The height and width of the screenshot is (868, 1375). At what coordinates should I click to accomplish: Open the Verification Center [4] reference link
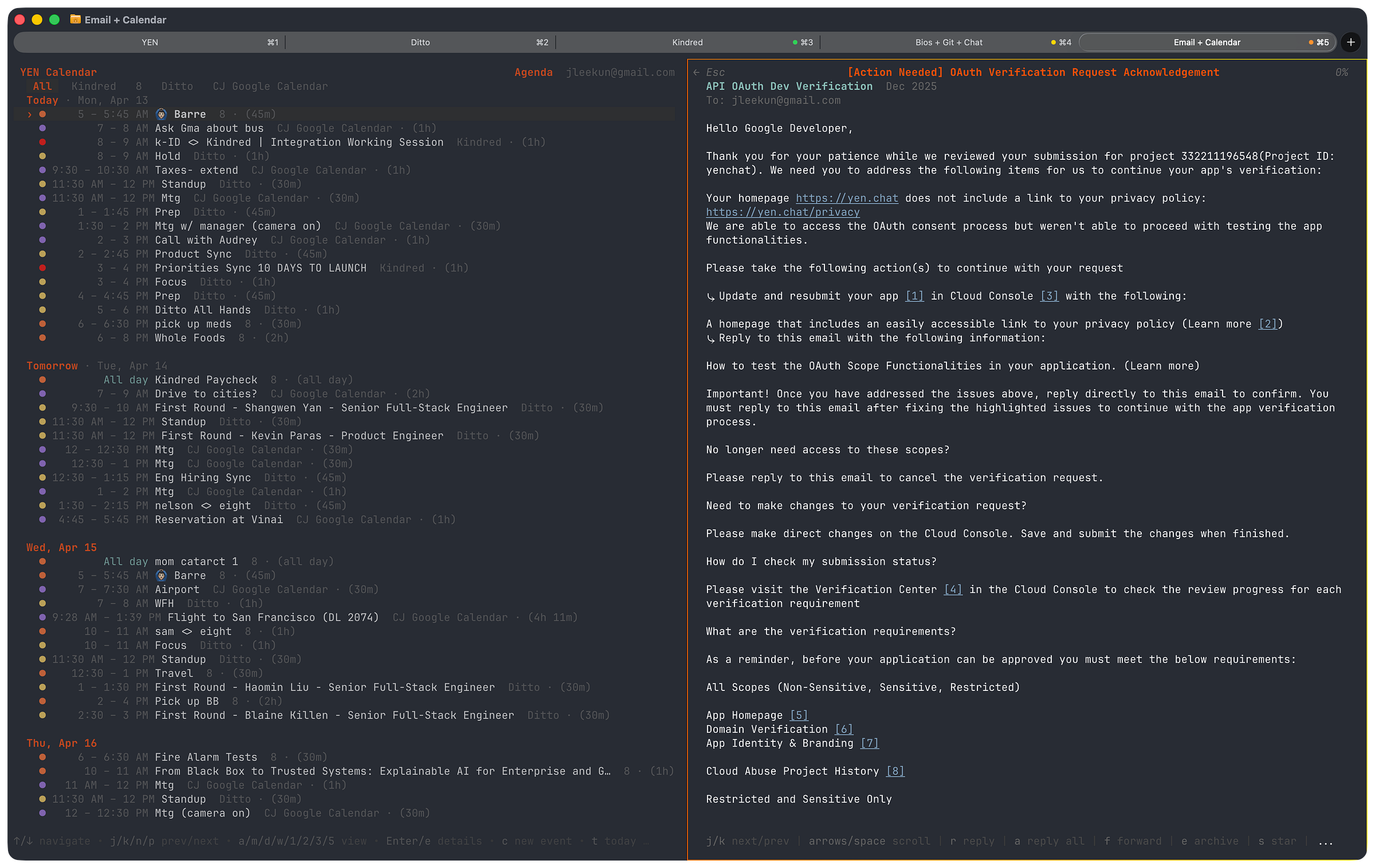[x=952, y=590]
